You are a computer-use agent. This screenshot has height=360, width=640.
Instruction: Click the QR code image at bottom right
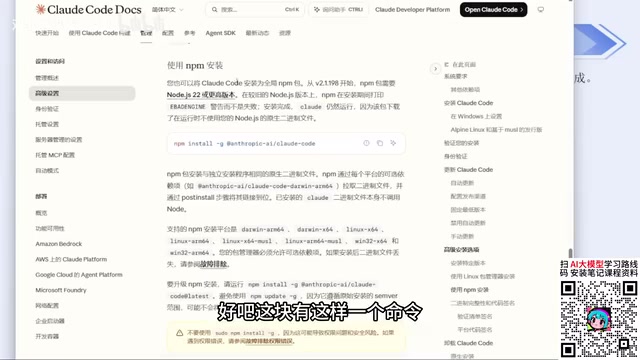tap(599, 319)
